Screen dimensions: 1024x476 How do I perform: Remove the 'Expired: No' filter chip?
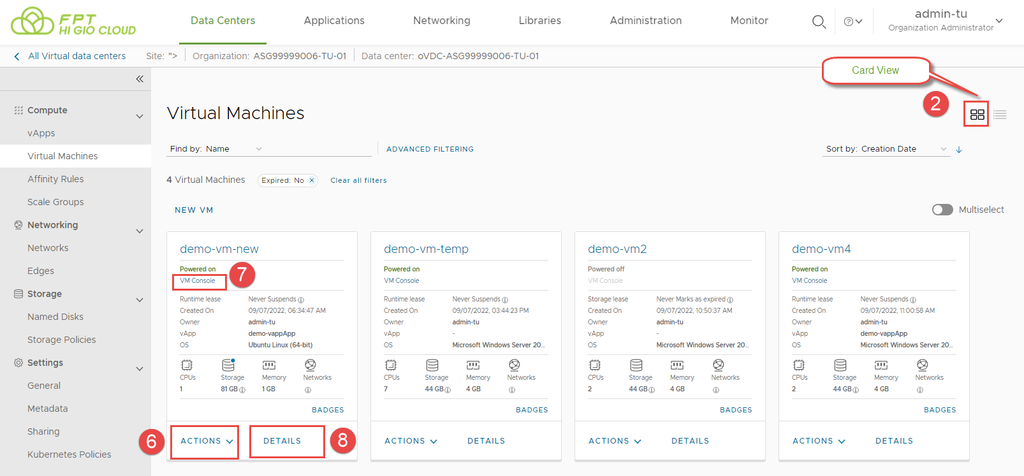[311, 180]
